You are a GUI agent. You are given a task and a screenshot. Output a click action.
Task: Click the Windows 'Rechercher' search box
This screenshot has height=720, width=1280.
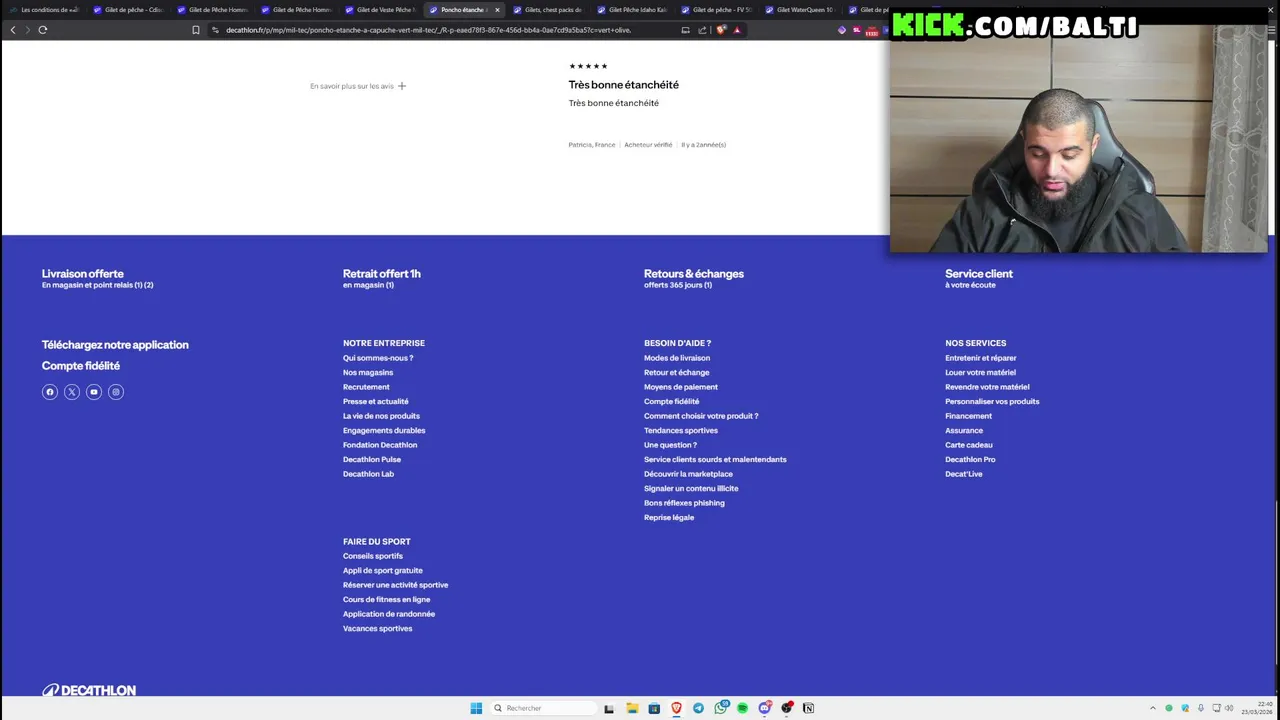coord(545,708)
